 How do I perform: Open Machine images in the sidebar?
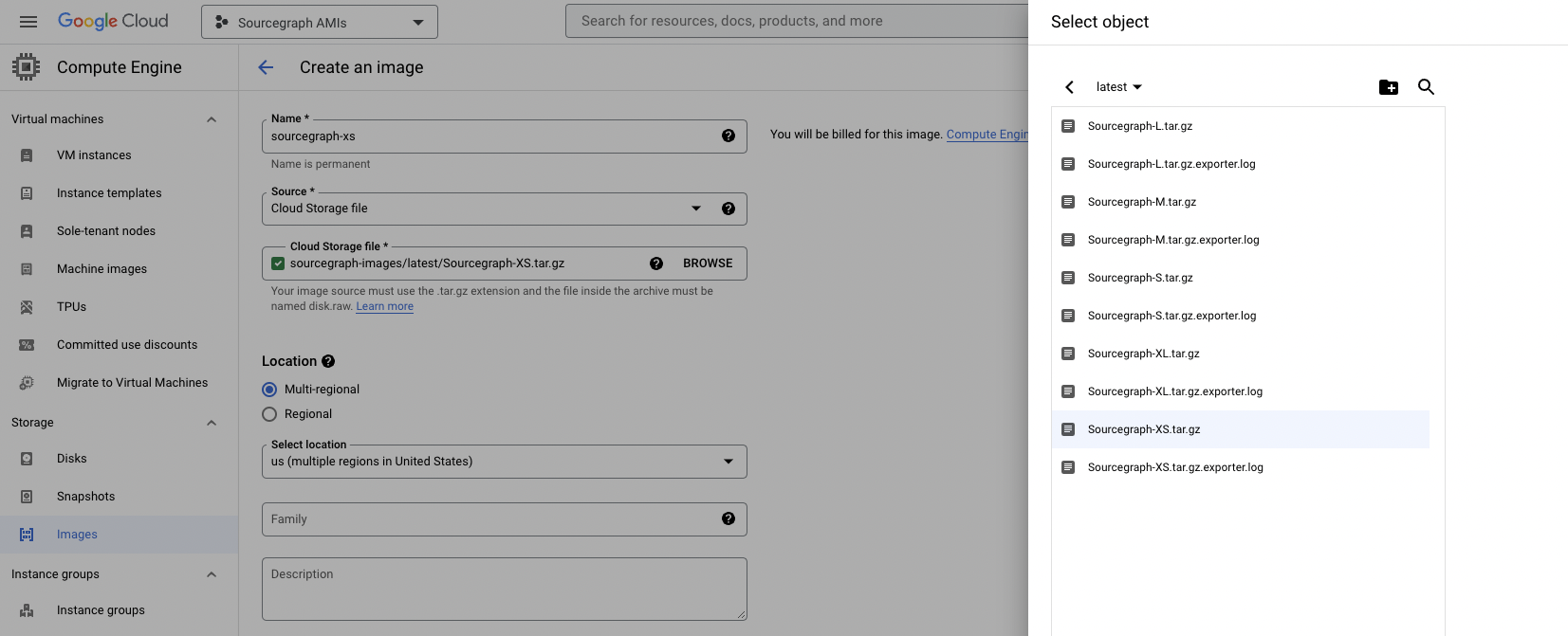coord(120,269)
